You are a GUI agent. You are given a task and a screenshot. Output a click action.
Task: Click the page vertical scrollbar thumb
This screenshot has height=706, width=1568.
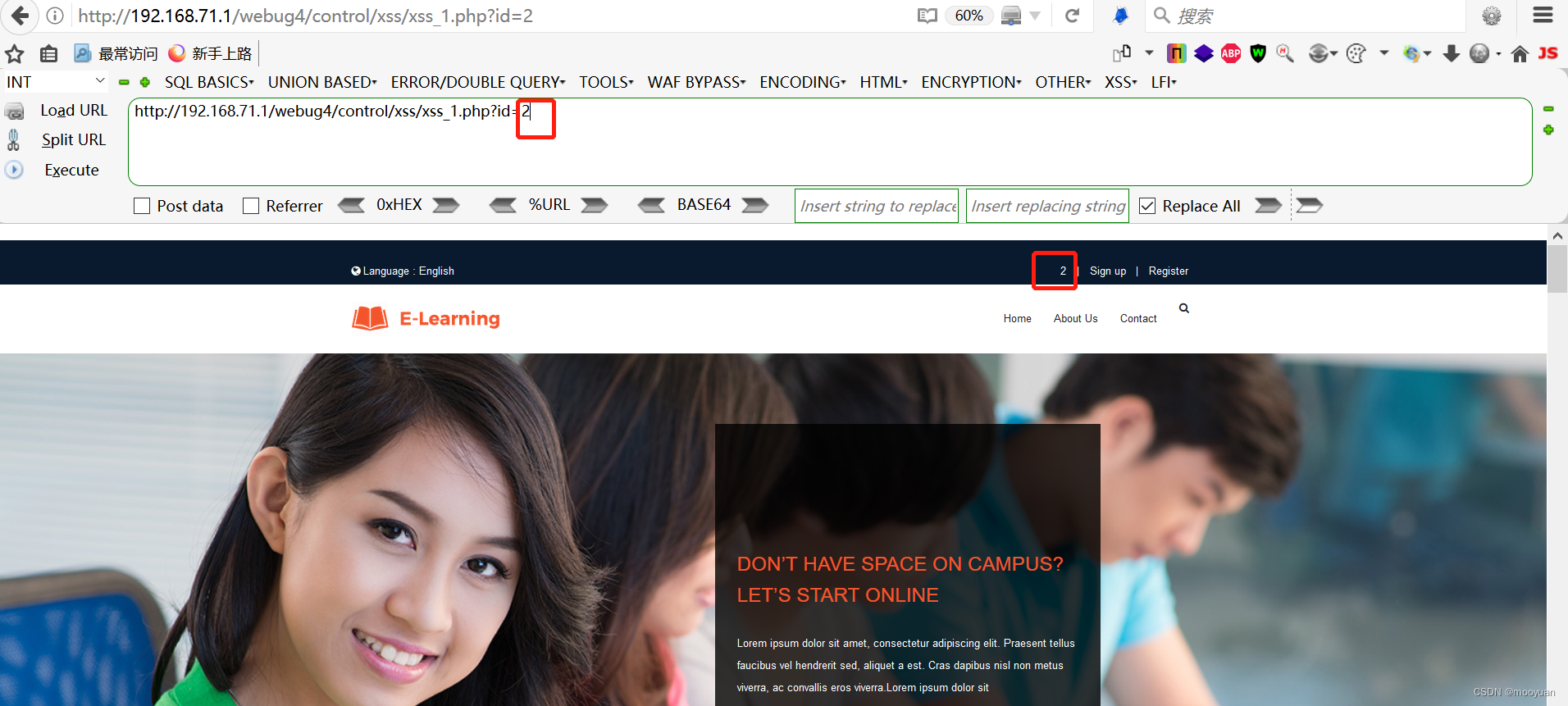pos(1557,268)
